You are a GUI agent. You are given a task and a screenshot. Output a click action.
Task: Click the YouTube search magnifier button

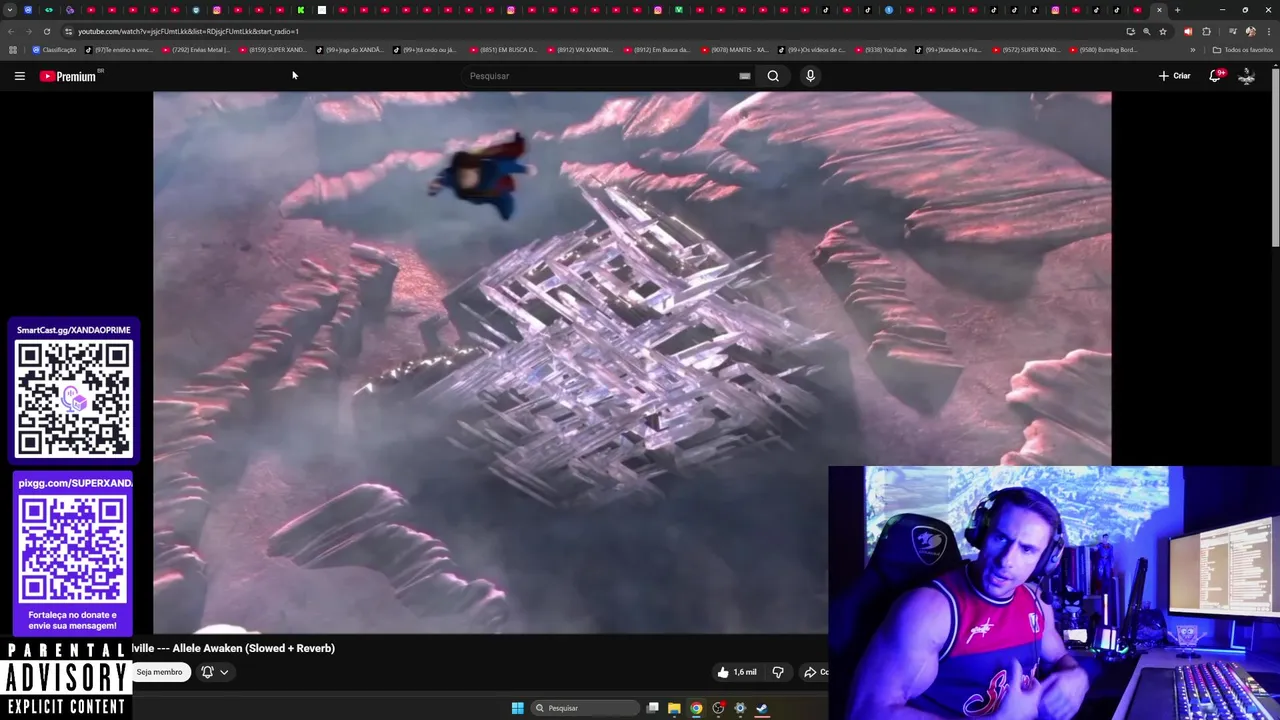pyautogui.click(x=773, y=76)
